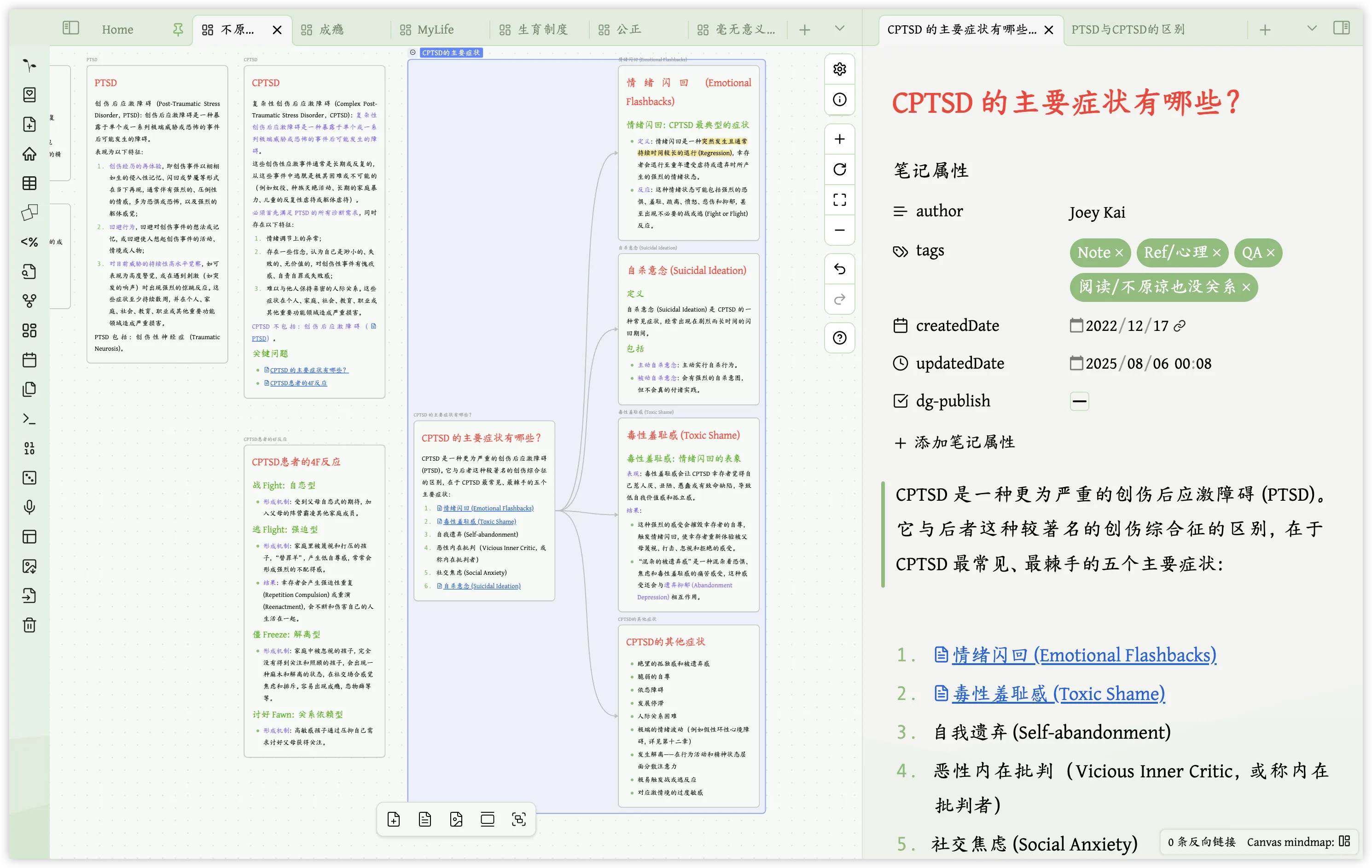The height and width of the screenshot is (868, 1372).
Task: Open the trash icon in left sidebar
Action: click(x=29, y=625)
